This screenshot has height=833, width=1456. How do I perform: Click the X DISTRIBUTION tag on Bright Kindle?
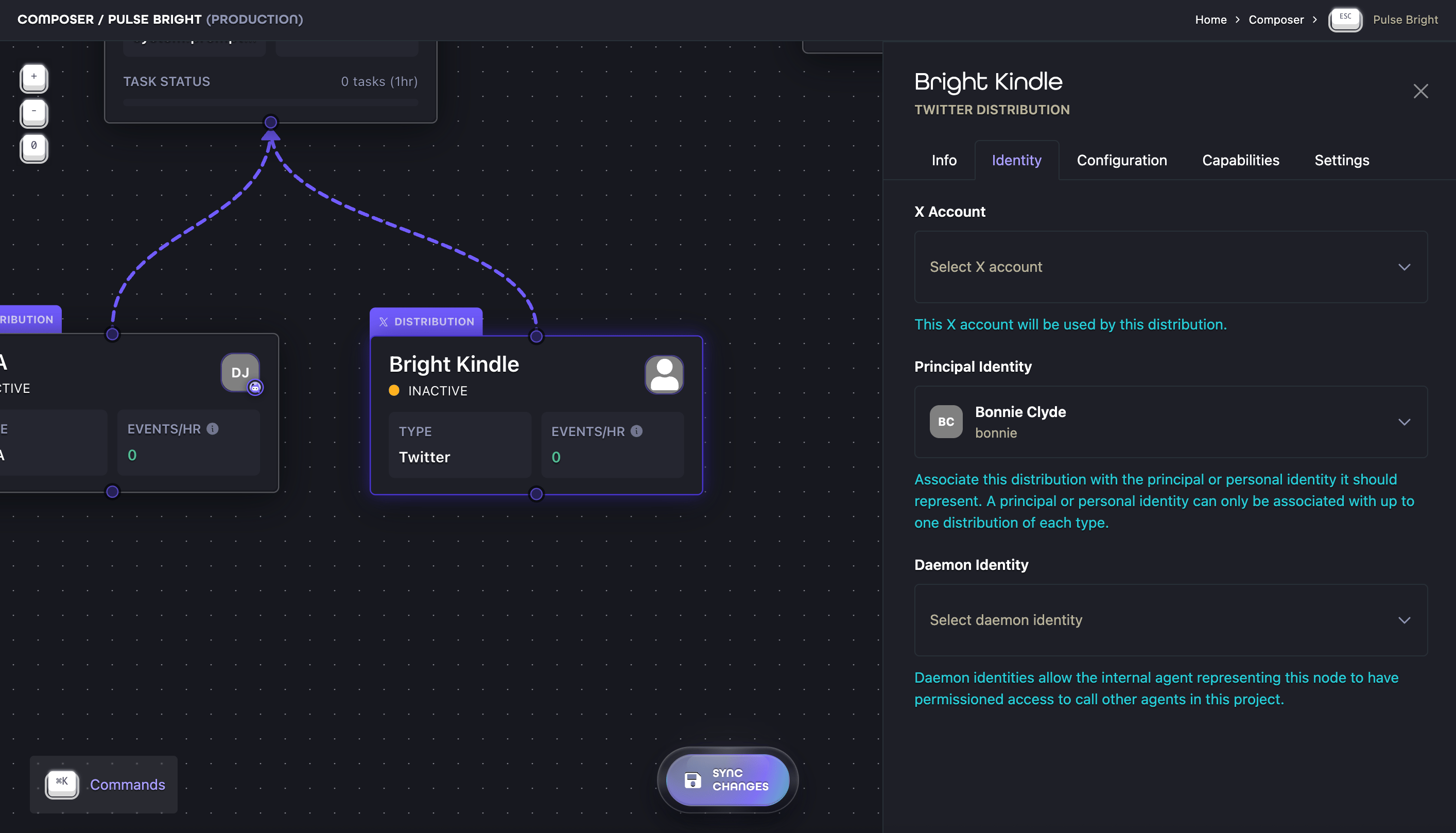click(426, 322)
